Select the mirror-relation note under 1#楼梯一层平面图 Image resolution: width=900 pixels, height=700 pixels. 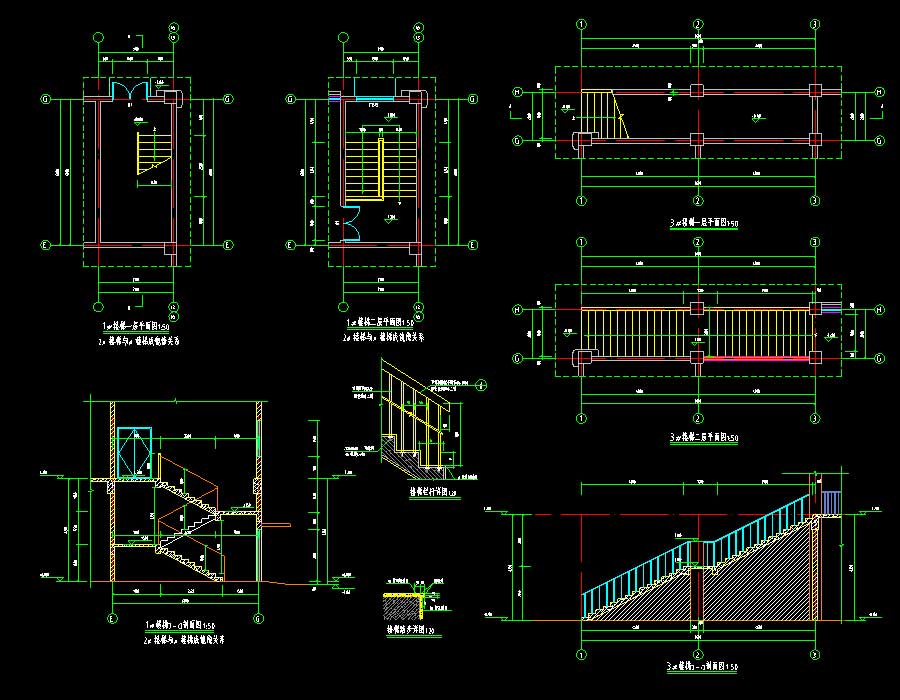point(138,341)
